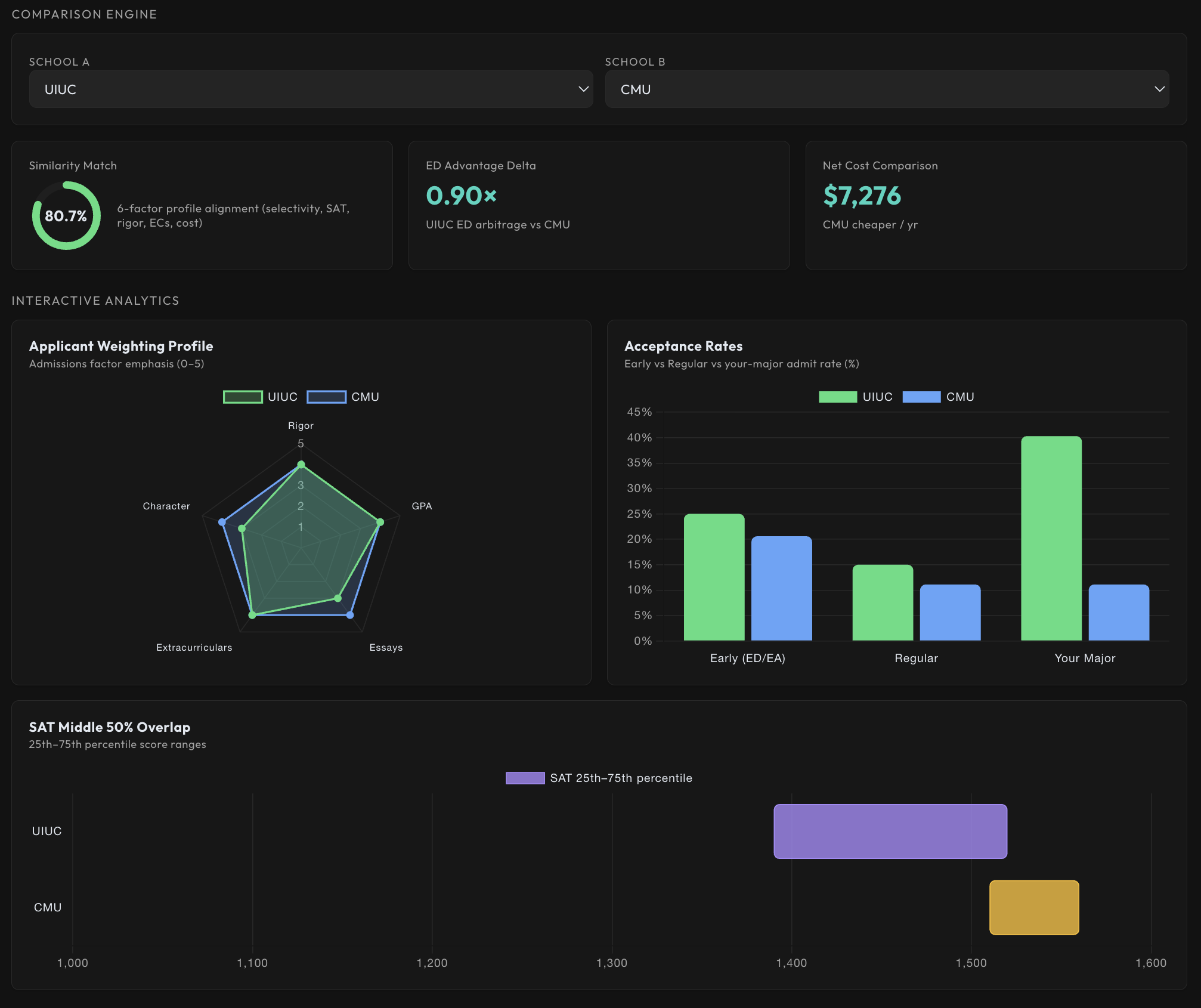Screen dimensions: 1201x1008
Task: Toggle CMU legend in radar chart
Action: point(343,397)
